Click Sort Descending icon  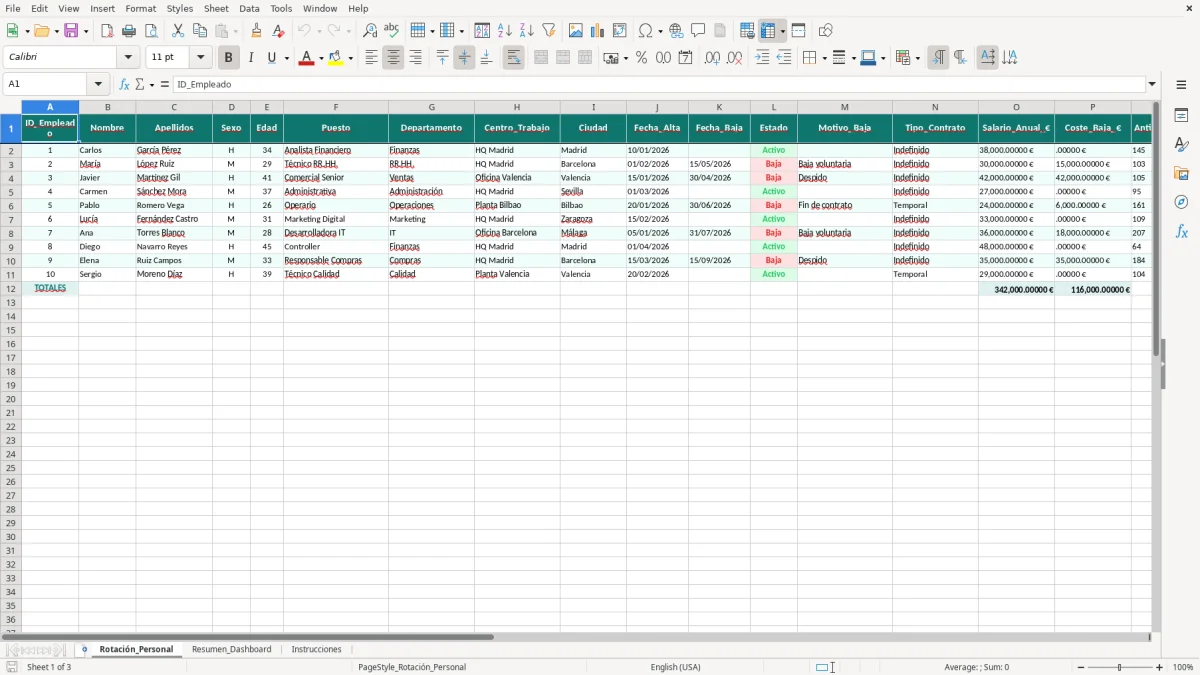click(x=527, y=31)
